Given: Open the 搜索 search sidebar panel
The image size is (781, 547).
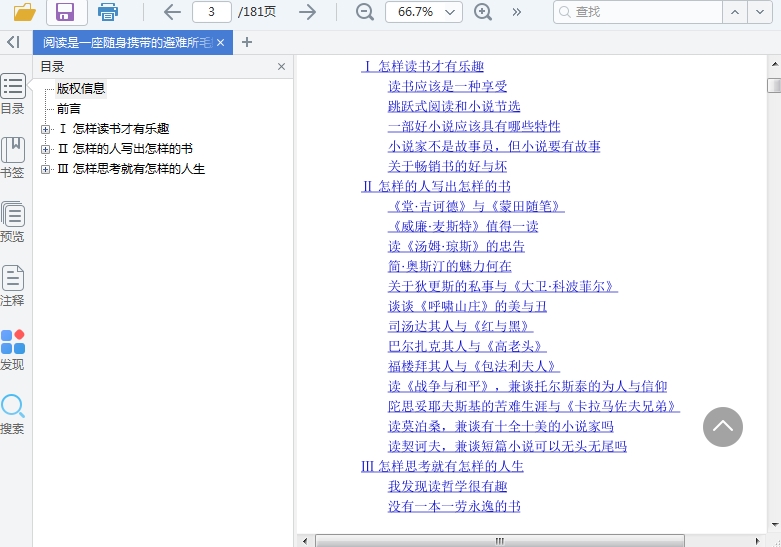Looking at the screenshot, I should (x=12, y=414).
